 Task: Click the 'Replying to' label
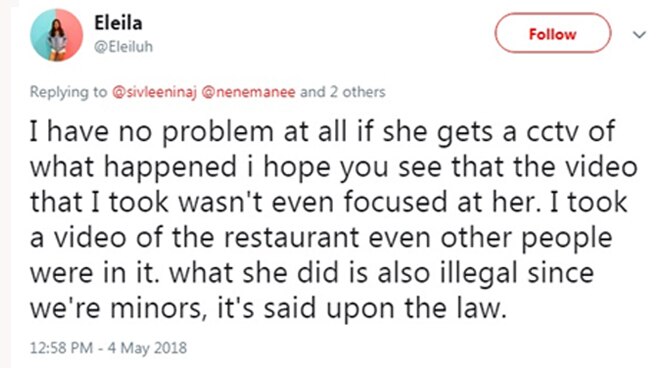click(68, 92)
